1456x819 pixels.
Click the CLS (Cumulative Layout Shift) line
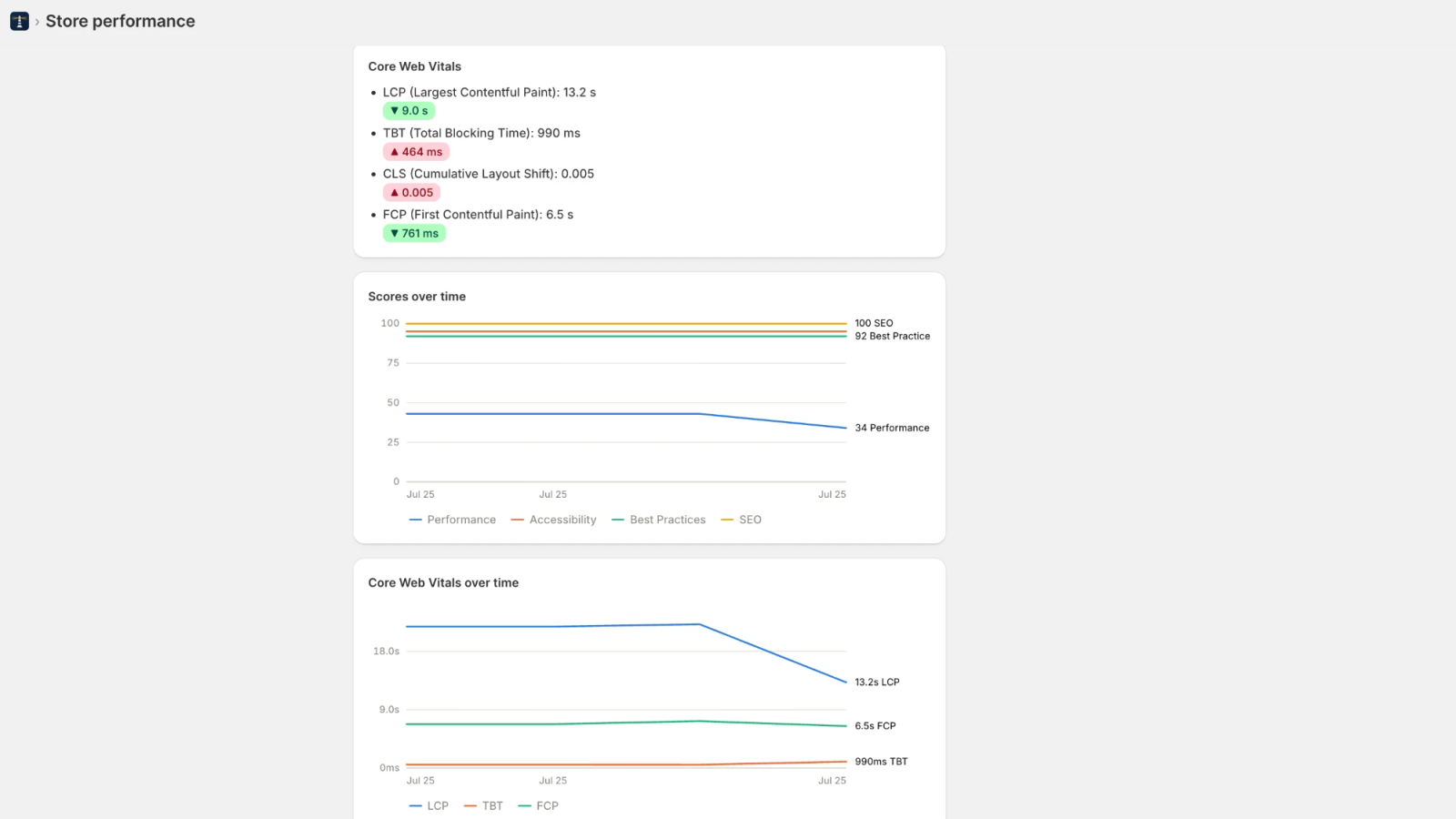point(489,174)
